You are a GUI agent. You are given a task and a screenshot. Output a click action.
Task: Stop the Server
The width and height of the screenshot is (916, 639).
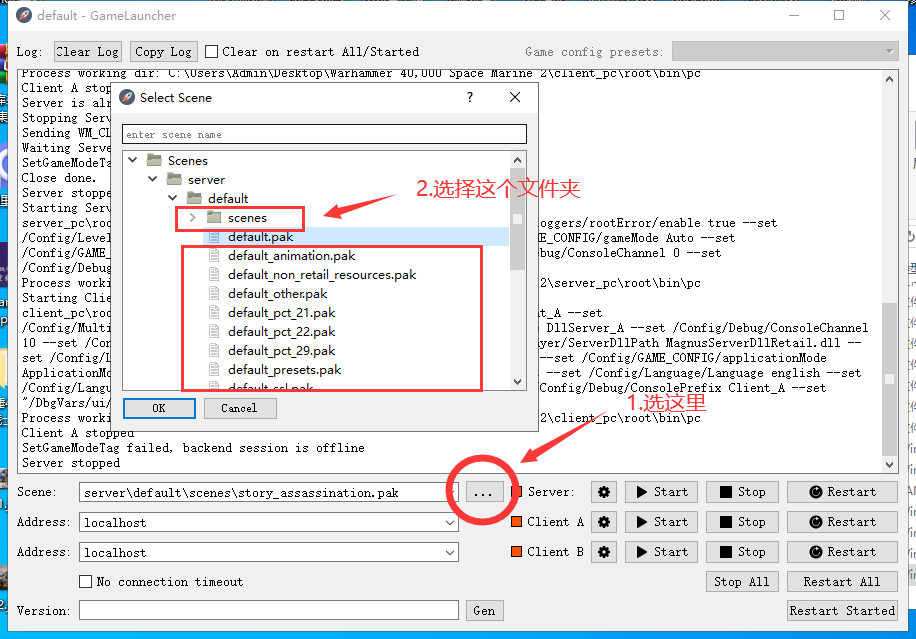click(x=742, y=492)
